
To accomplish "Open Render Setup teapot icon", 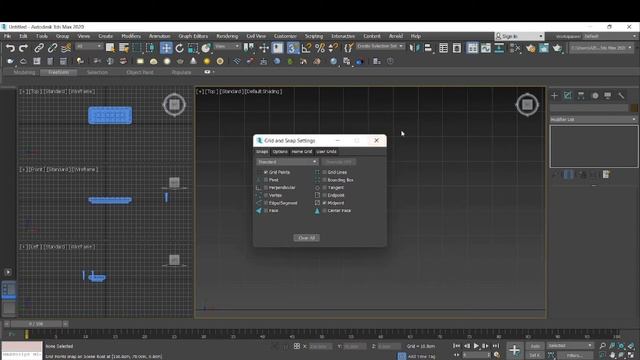I will [531, 48].
